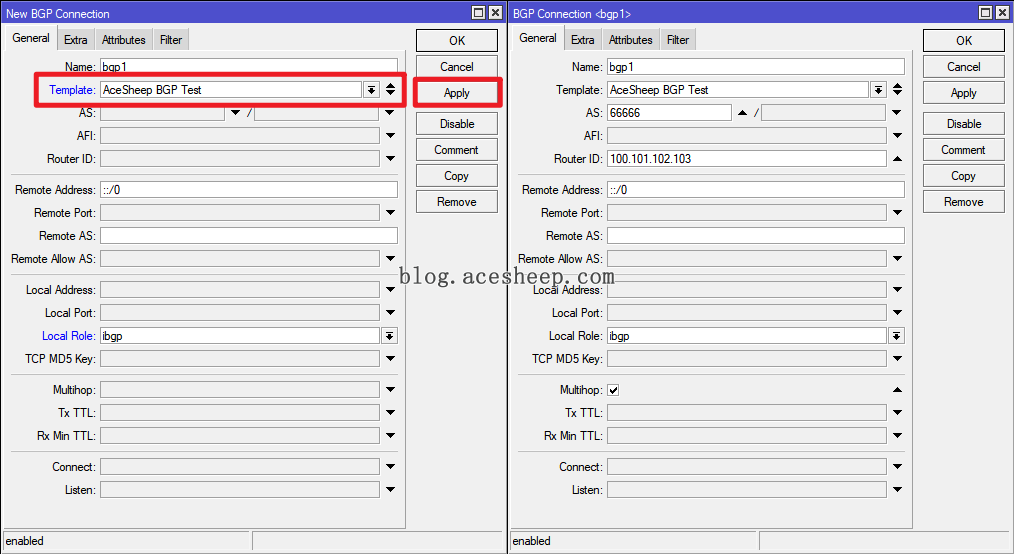This screenshot has height=554, width=1014.
Task: Open Template dropdown list in left window
Action: coord(371,90)
